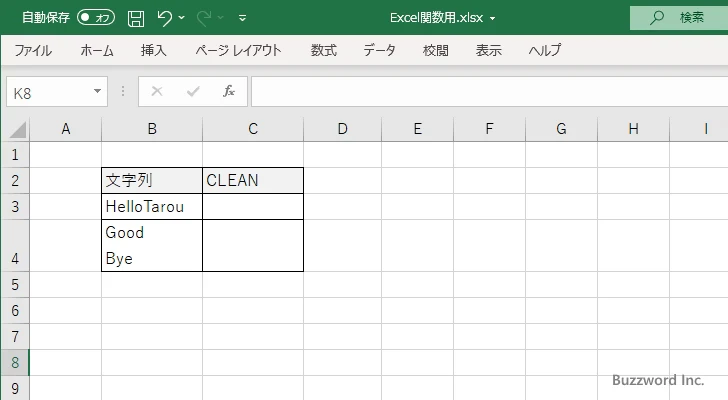Viewport: 728px width, 400px height.
Task: Select column F header
Action: 489,129
